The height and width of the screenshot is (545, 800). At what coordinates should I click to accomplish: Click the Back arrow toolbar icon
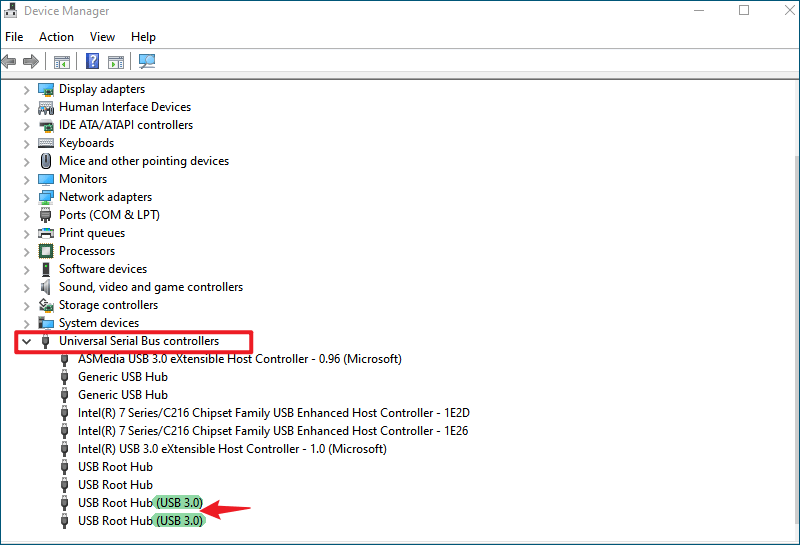9,62
